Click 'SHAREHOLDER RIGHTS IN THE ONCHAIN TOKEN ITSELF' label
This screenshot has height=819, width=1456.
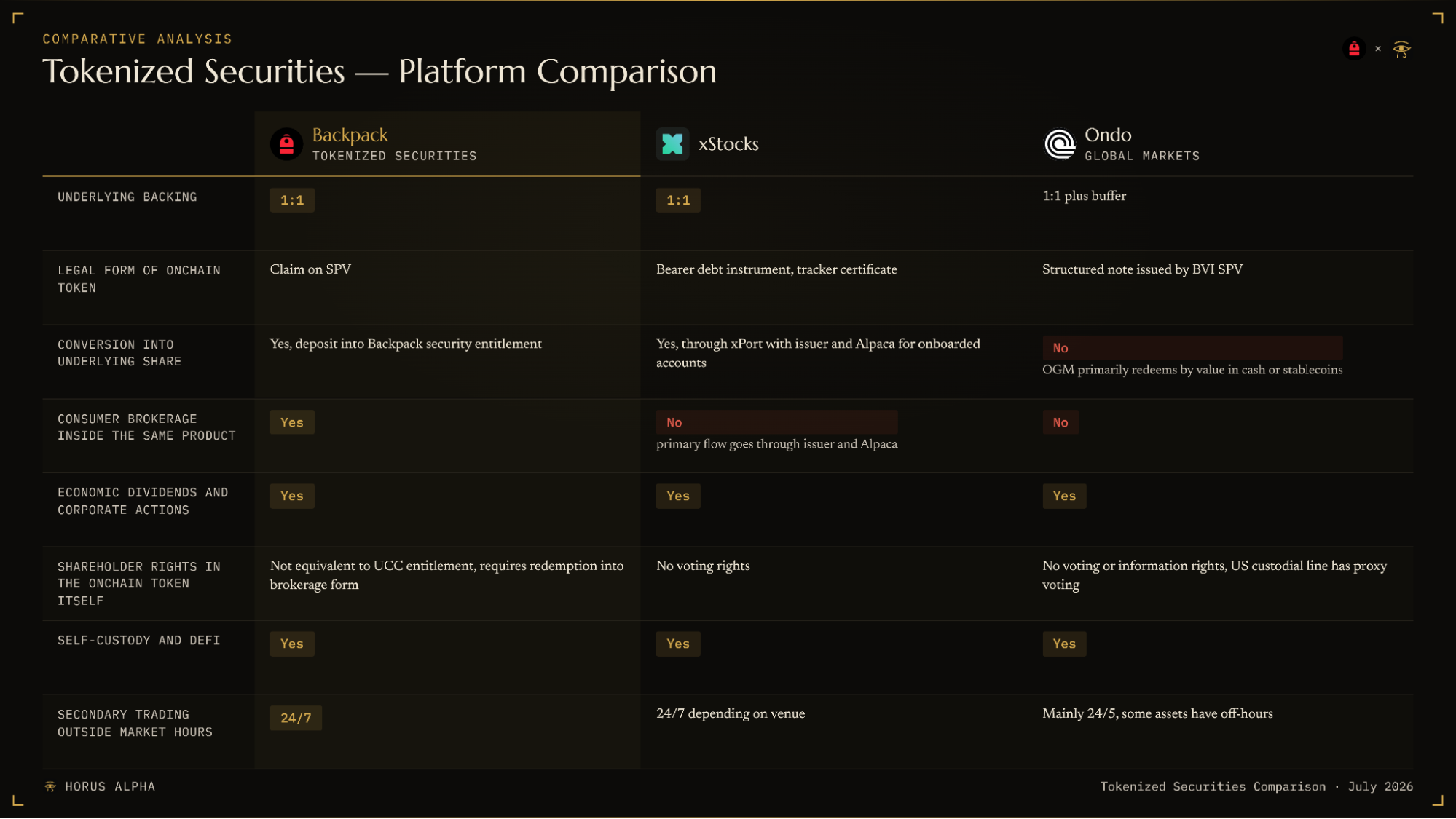[138, 584]
